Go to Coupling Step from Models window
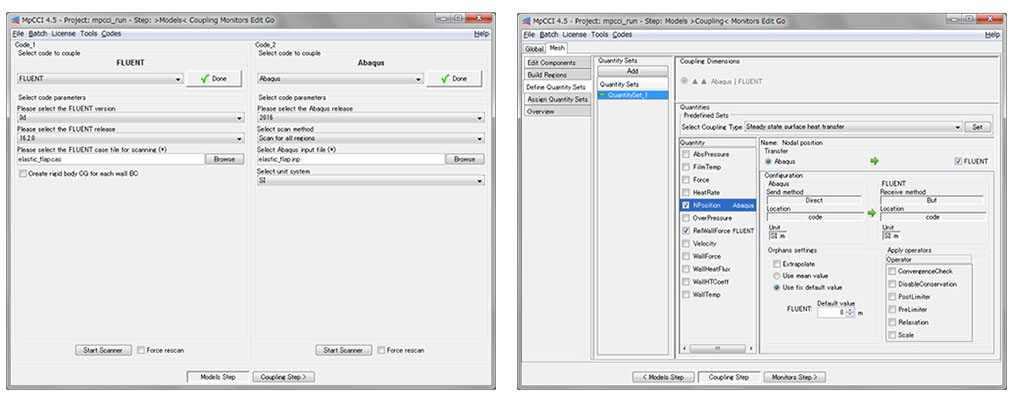Viewport: 1013px width, 393px height. coord(283,377)
